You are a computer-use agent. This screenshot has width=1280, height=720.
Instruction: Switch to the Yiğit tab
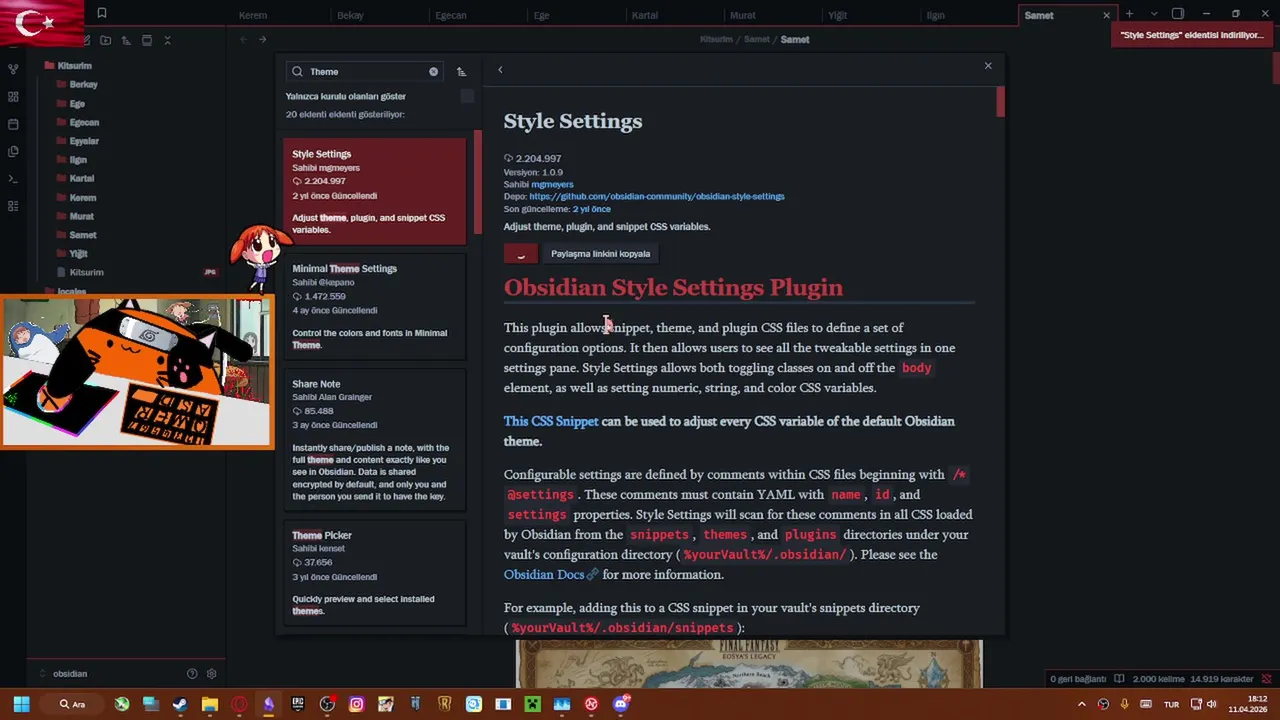(837, 15)
